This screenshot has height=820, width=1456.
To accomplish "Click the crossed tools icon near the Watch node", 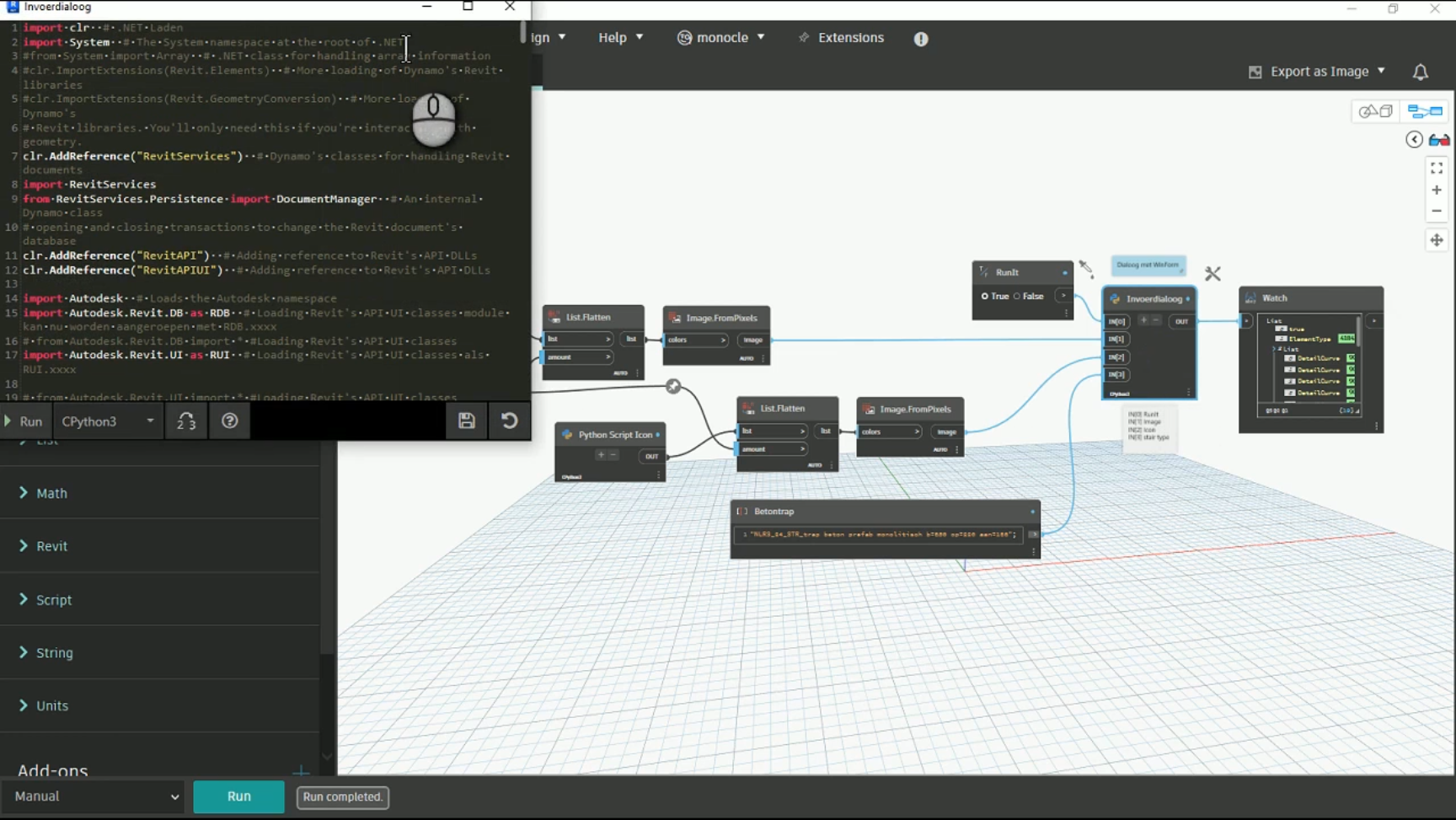I will pyautogui.click(x=1212, y=274).
